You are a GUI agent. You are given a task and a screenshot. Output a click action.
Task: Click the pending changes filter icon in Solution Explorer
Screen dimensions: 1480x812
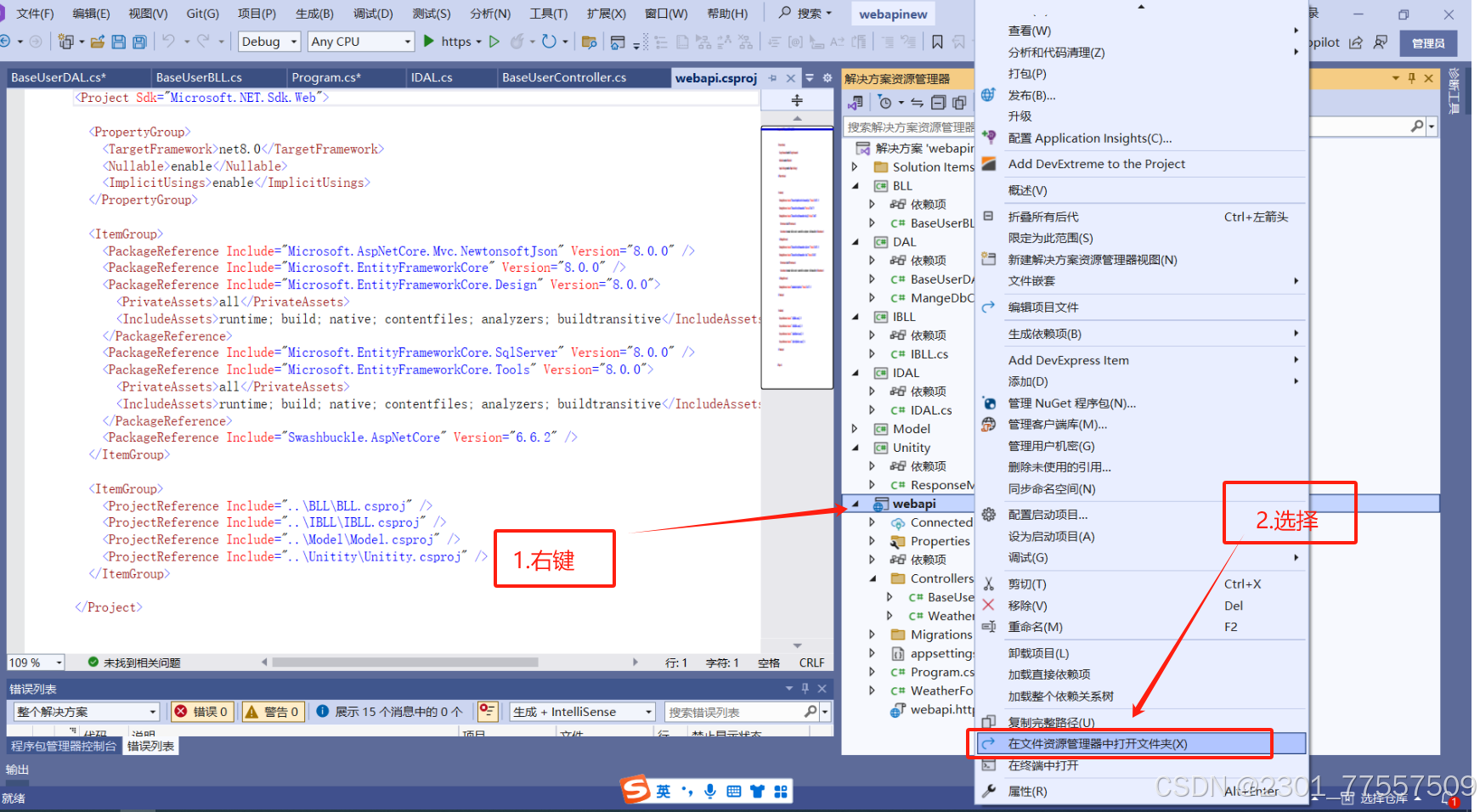(x=885, y=102)
